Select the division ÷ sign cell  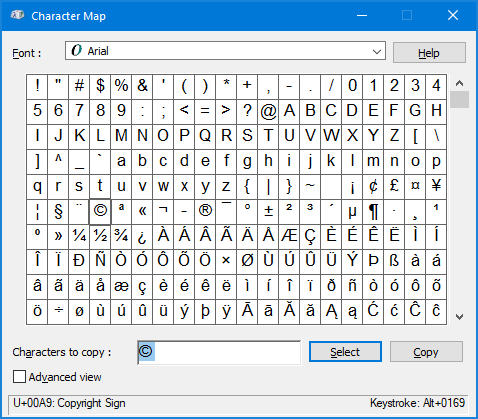58,312
